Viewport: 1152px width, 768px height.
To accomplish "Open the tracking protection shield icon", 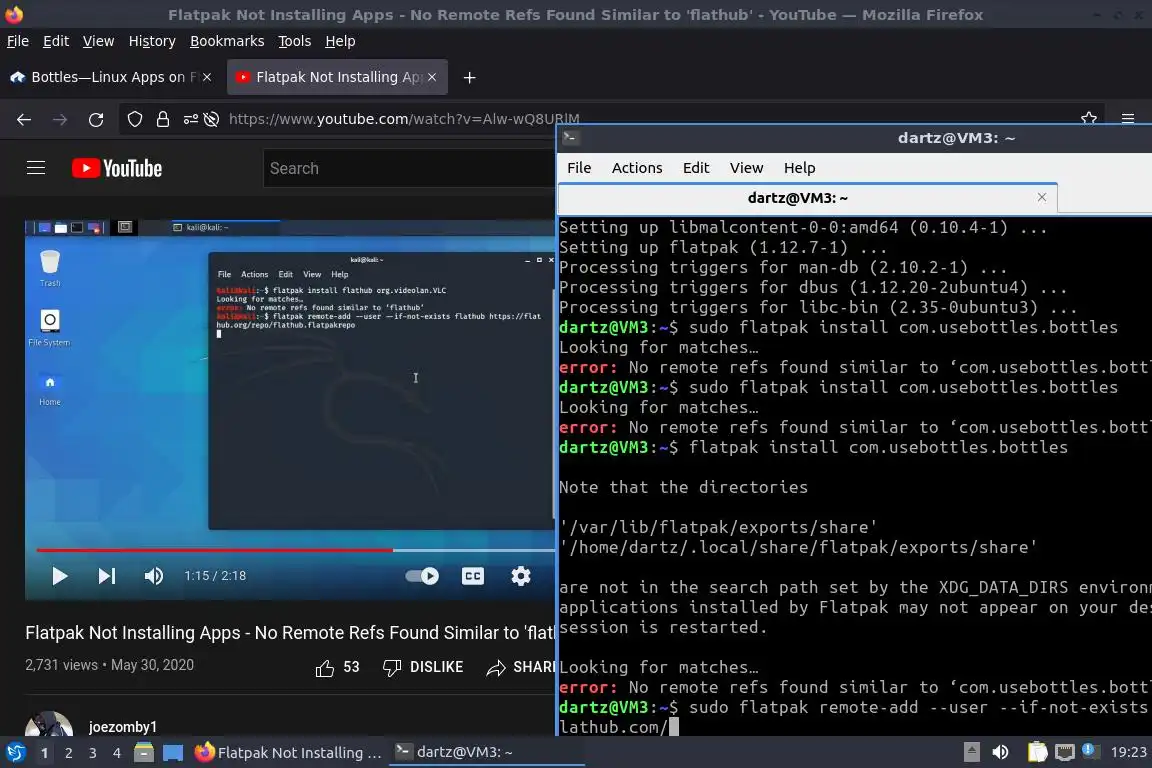I will 134,119.
